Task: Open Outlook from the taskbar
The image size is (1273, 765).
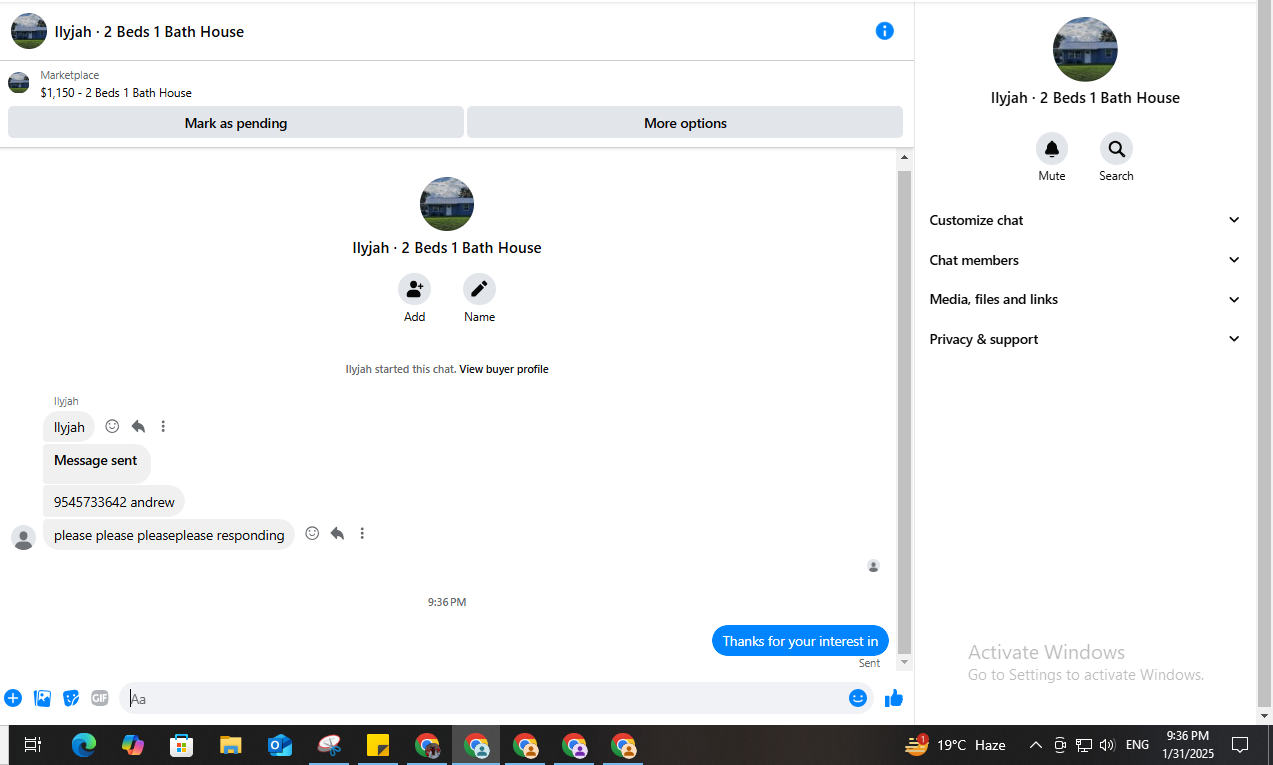Action: click(280, 745)
